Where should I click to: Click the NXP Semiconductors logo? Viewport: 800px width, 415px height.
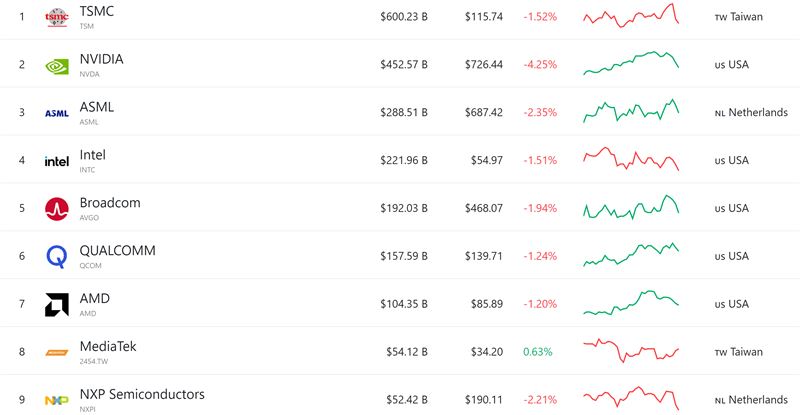(57, 400)
